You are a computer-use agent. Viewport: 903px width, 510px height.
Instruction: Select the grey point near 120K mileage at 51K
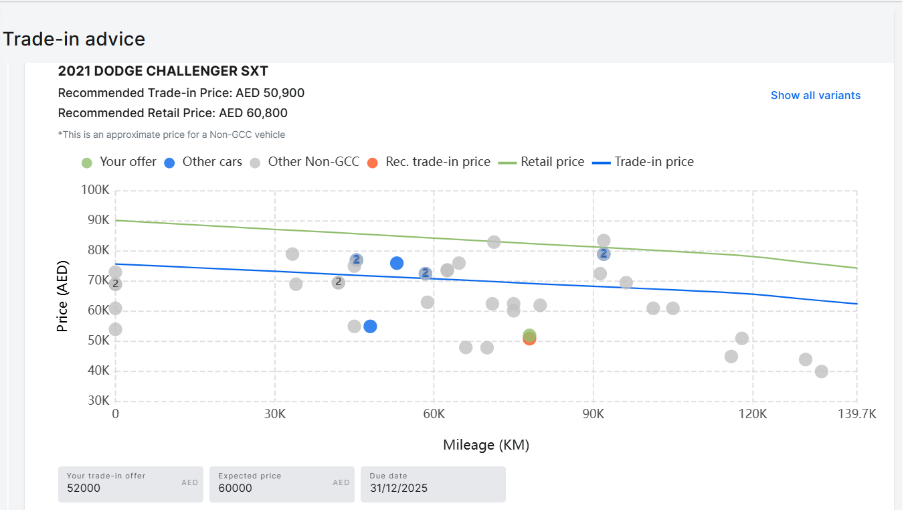[742, 339]
